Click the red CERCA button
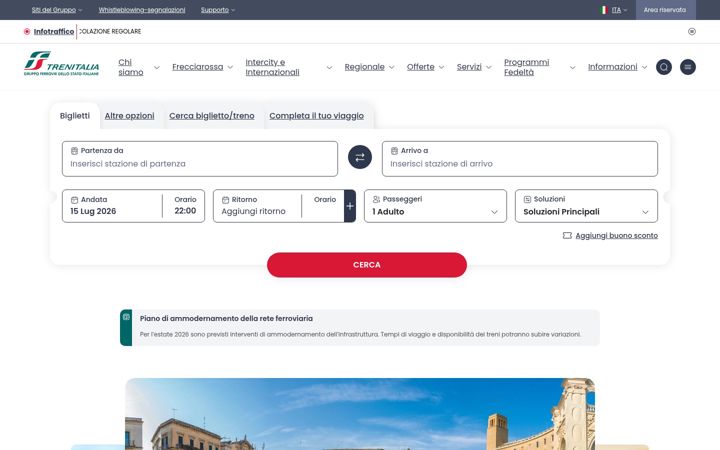 (x=367, y=265)
